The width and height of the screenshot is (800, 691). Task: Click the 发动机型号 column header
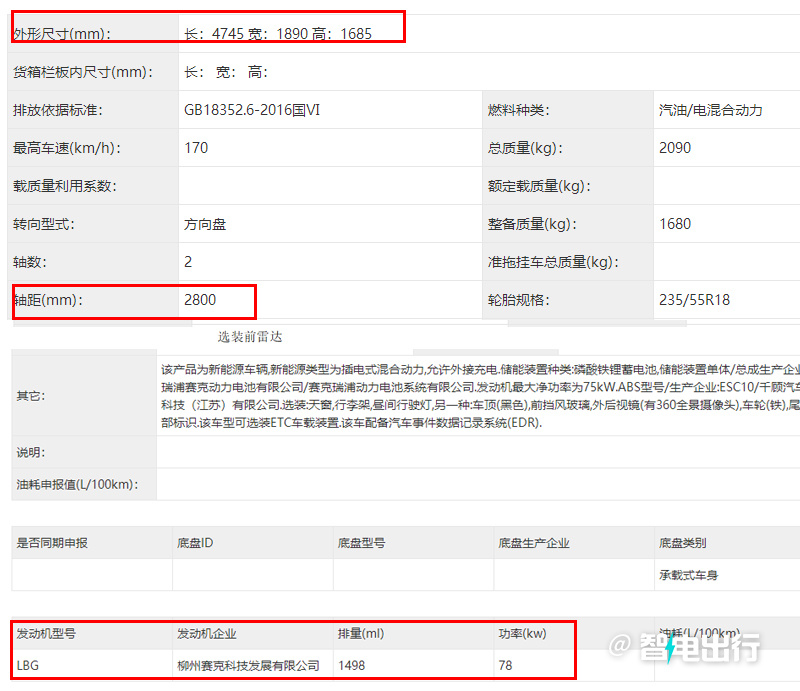(x=46, y=634)
